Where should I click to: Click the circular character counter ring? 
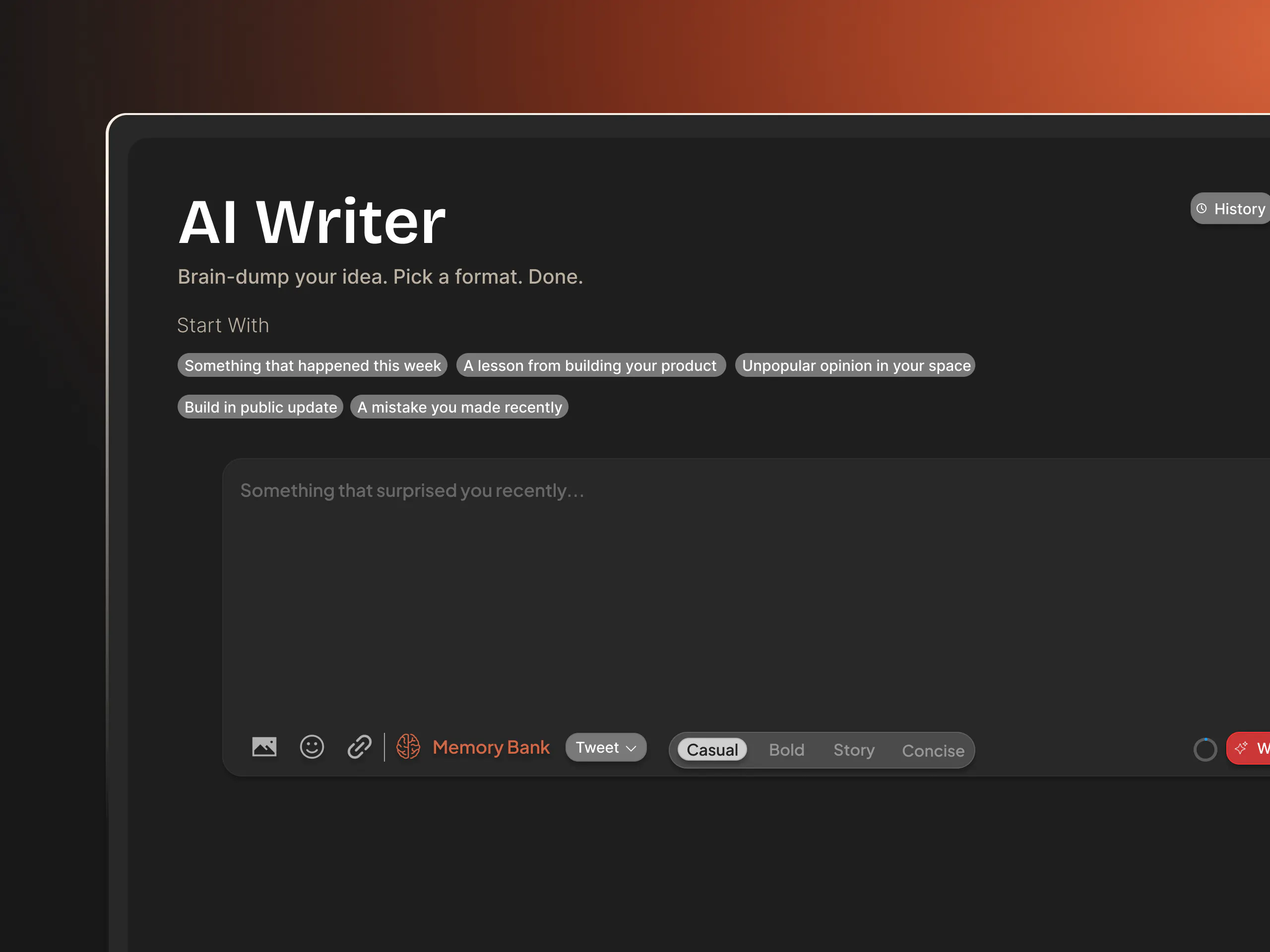tap(1205, 749)
